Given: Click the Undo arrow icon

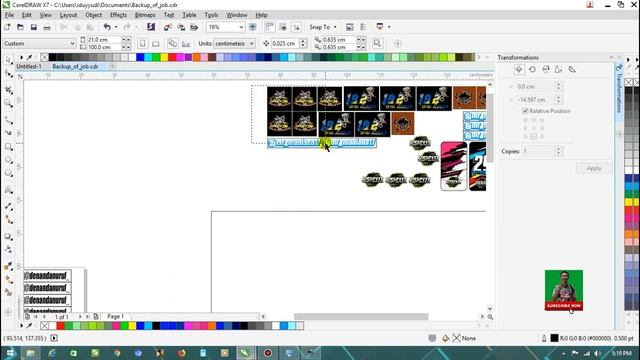Looking at the screenshot, I should point(107,27).
